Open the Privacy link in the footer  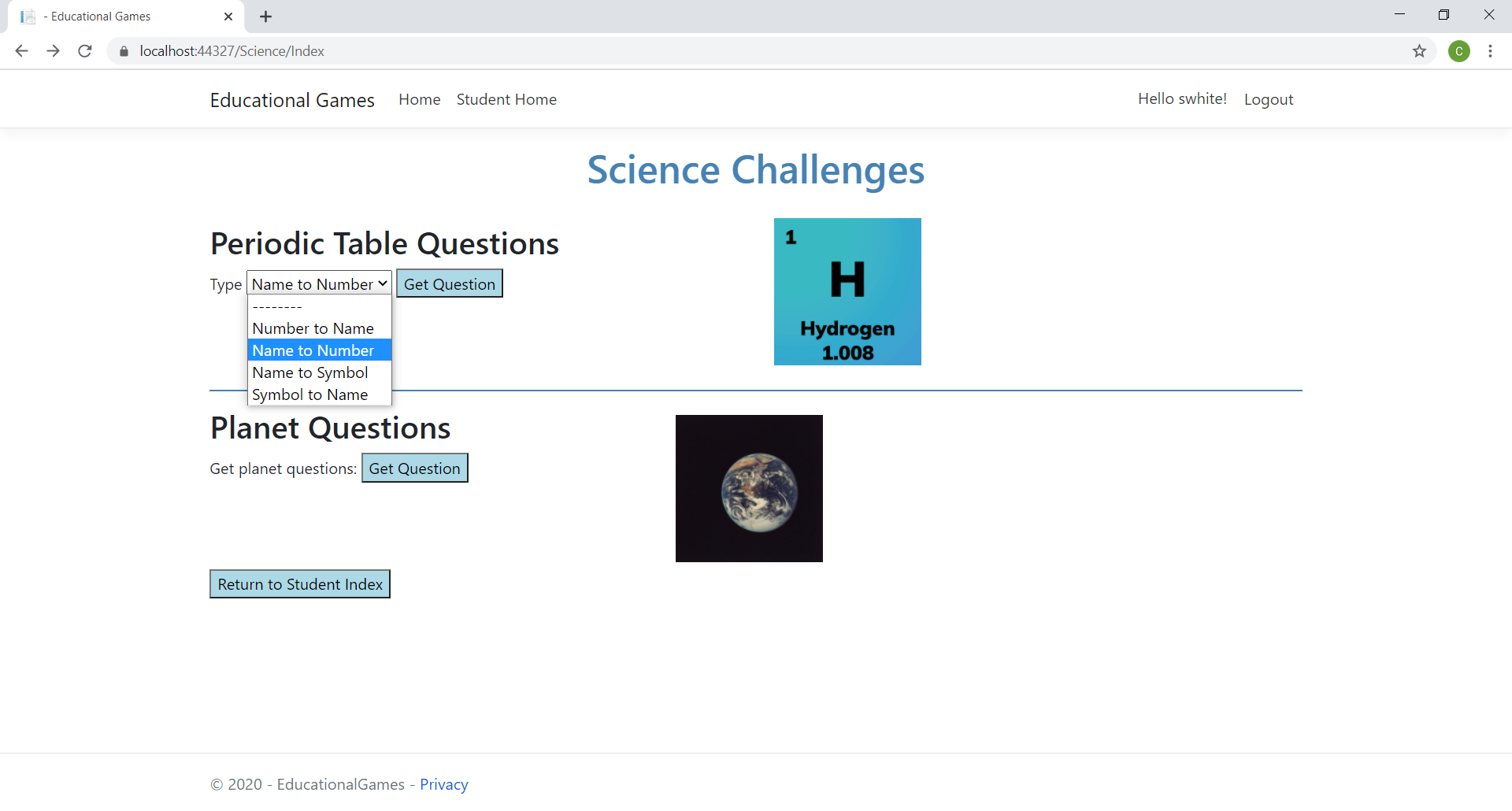click(x=443, y=783)
